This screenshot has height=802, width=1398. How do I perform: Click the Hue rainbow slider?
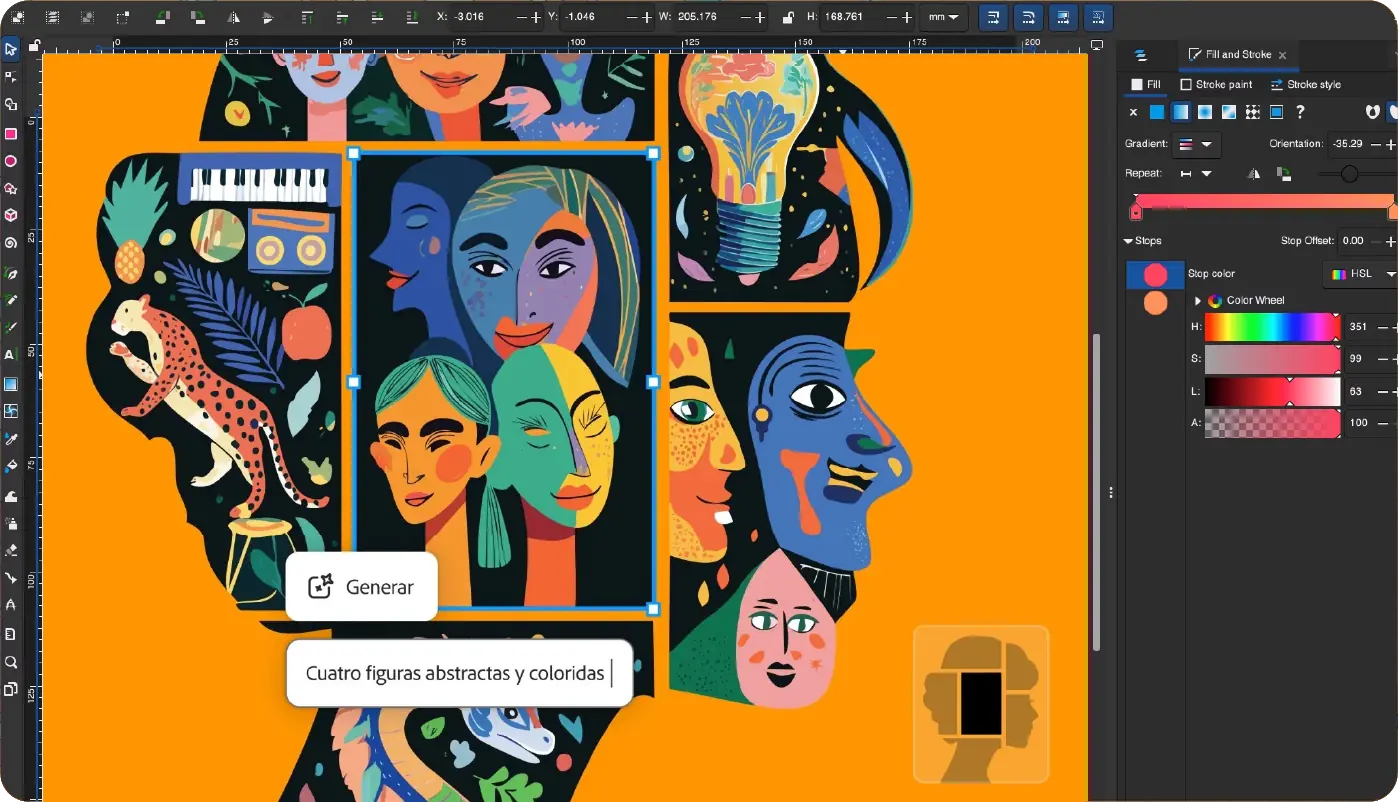pyautogui.click(x=1271, y=327)
